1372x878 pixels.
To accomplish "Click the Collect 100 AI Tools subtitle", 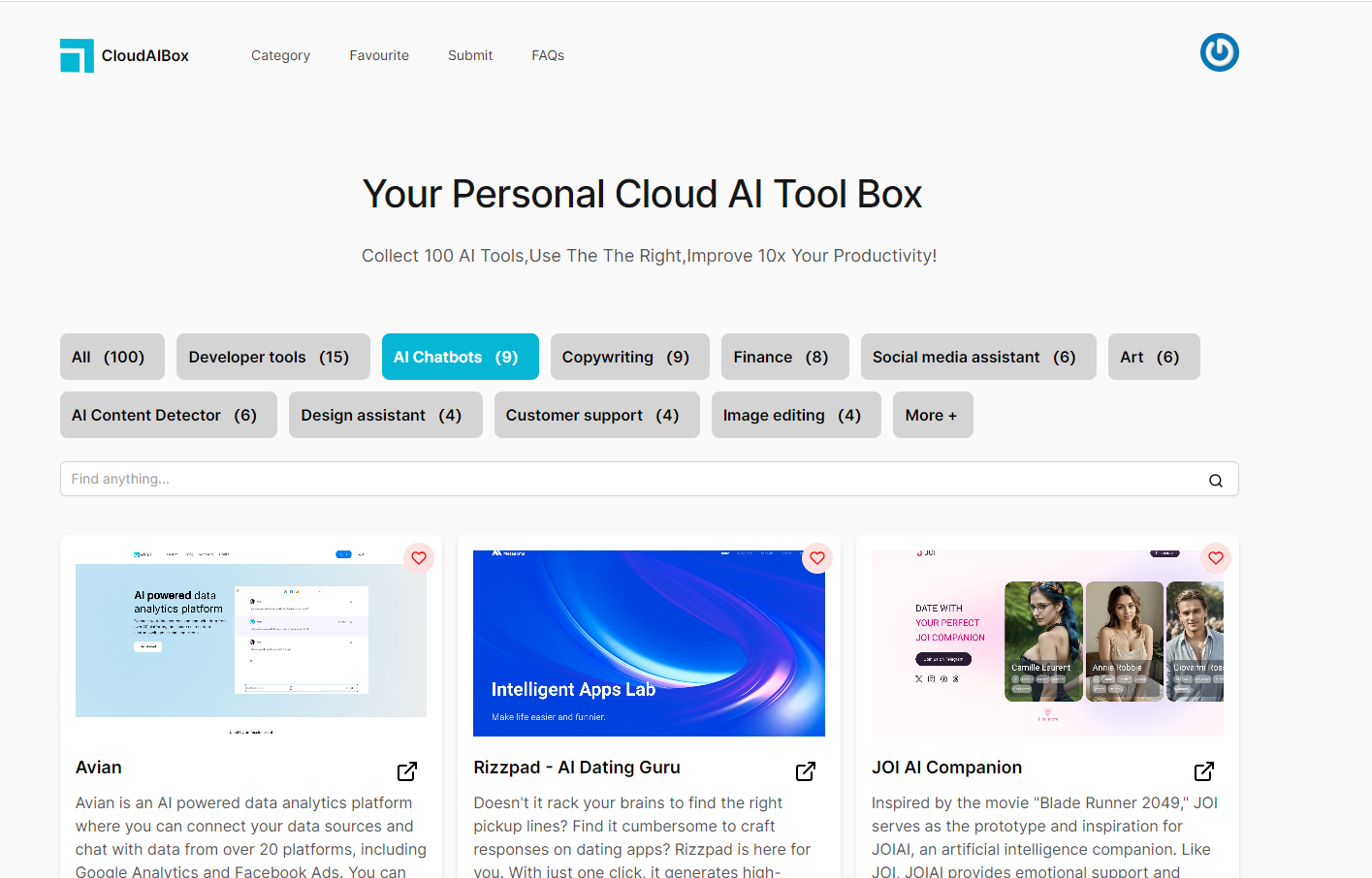I will tap(649, 256).
